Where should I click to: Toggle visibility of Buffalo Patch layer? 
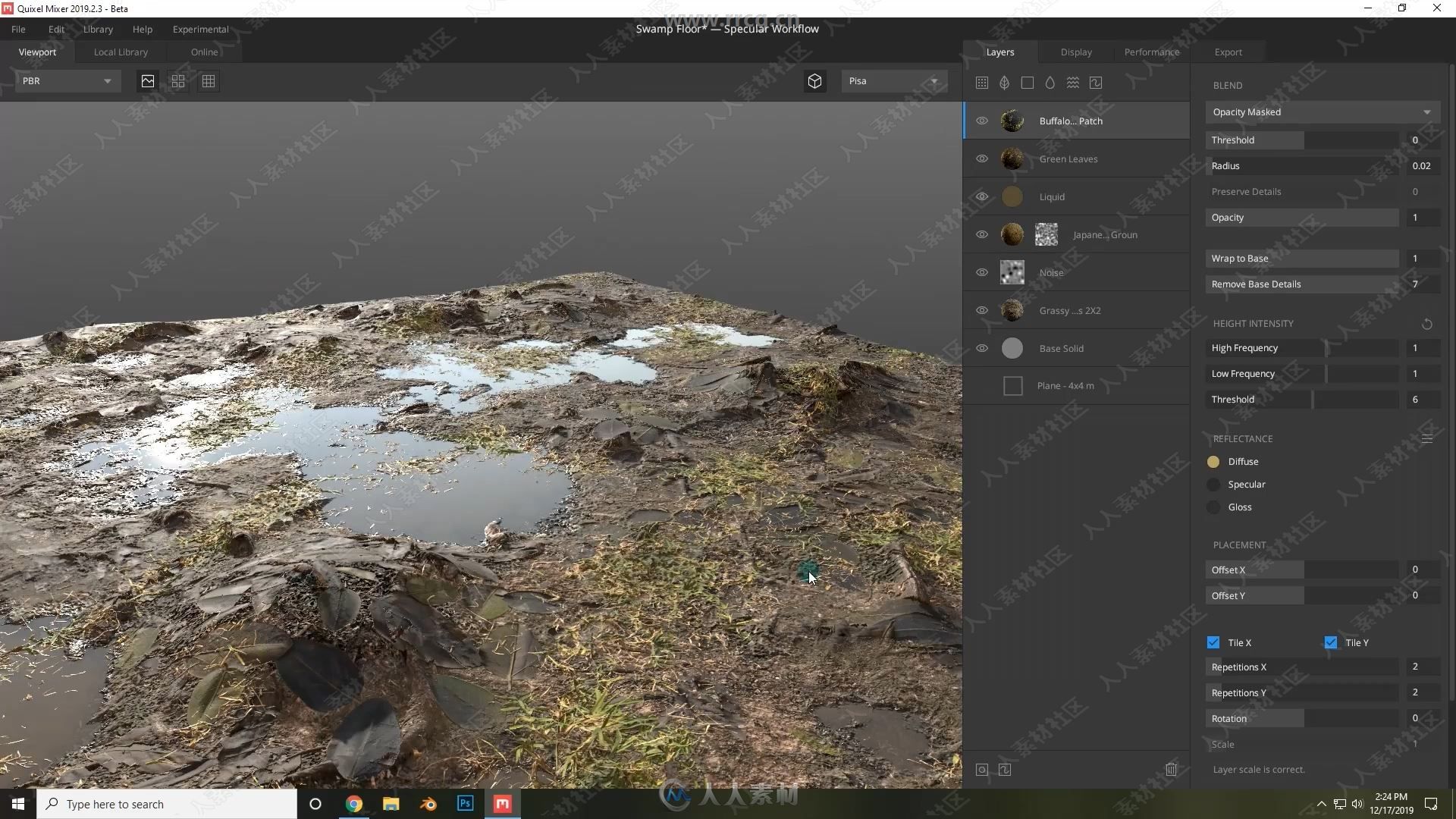pos(983,120)
